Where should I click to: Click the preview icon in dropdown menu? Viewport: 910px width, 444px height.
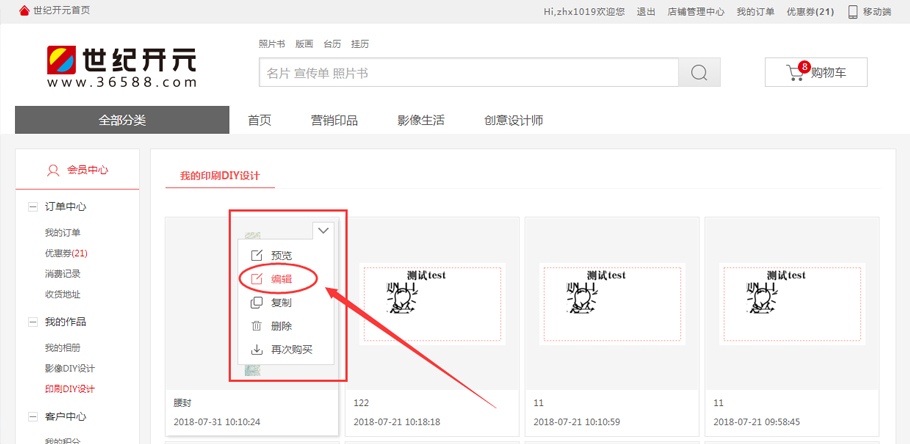pos(256,255)
